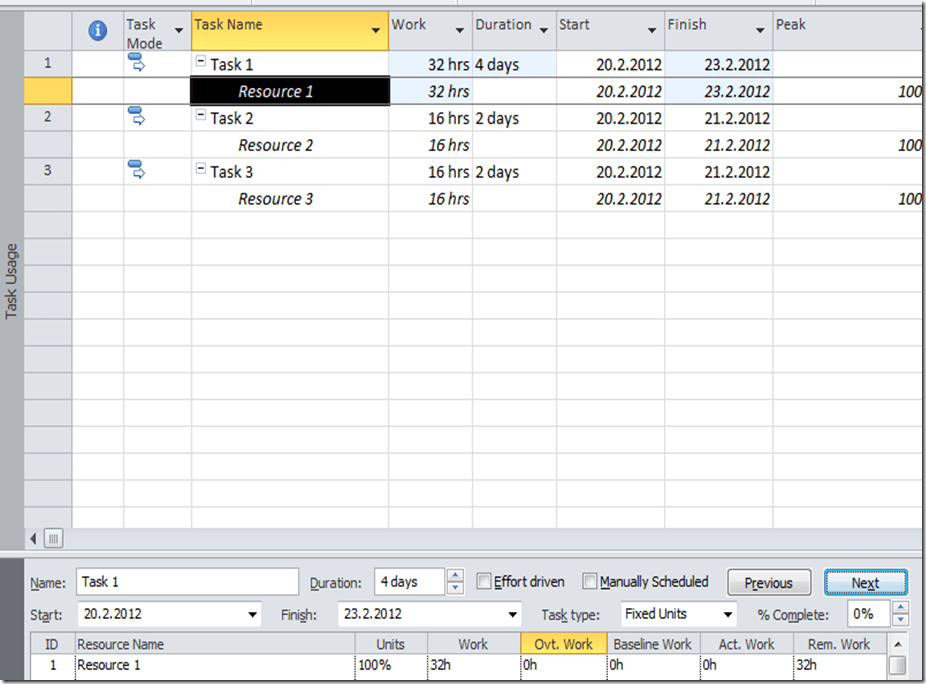Image resolution: width=926 pixels, height=684 pixels.
Task: Click Task 1 auto-schedule mode icon
Action: pos(137,63)
